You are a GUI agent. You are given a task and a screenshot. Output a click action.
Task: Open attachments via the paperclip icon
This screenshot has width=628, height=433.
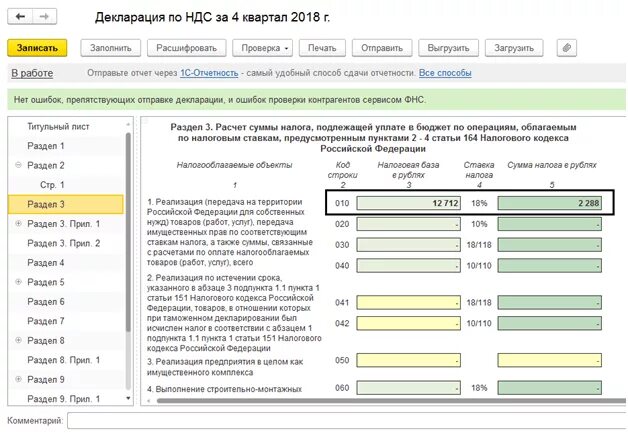tap(567, 48)
